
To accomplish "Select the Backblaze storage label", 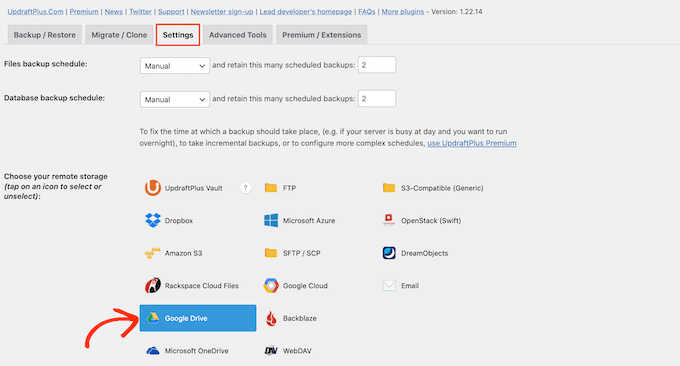I will 300,318.
